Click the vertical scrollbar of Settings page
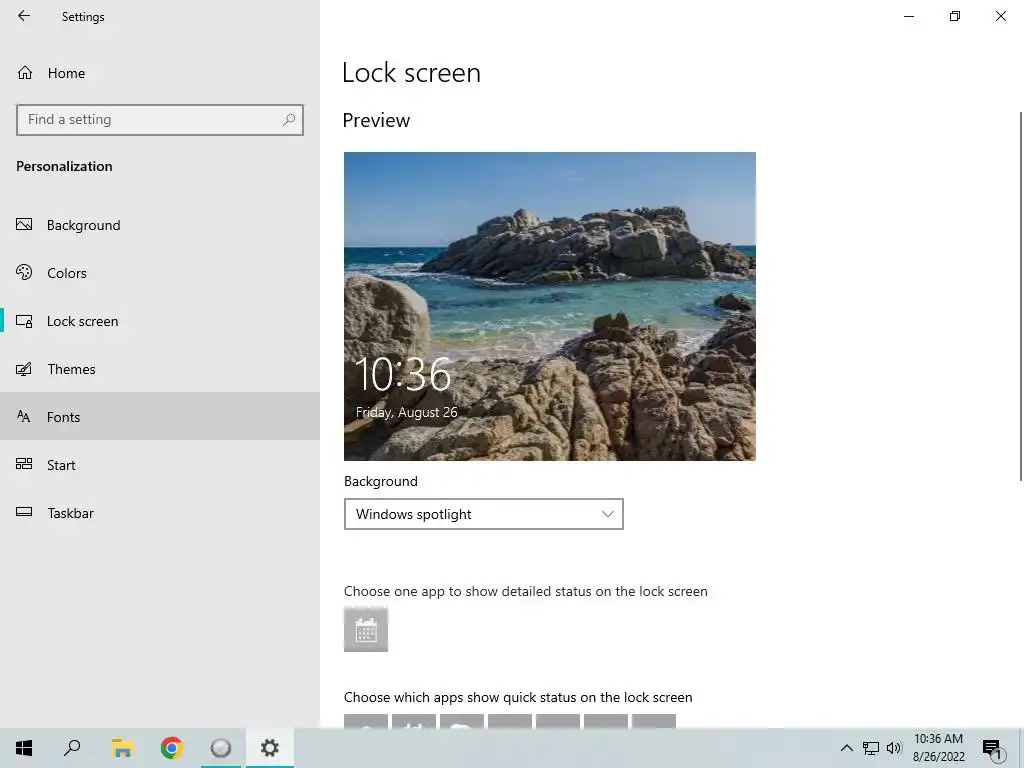Image resolution: width=1024 pixels, height=768 pixels. [x=1020, y=297]
